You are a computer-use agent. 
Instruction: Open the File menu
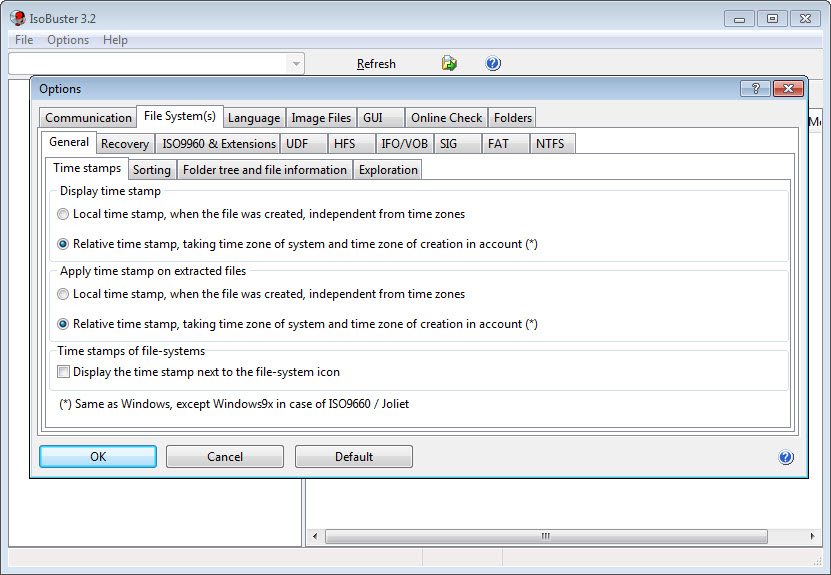tap(24, 40)
